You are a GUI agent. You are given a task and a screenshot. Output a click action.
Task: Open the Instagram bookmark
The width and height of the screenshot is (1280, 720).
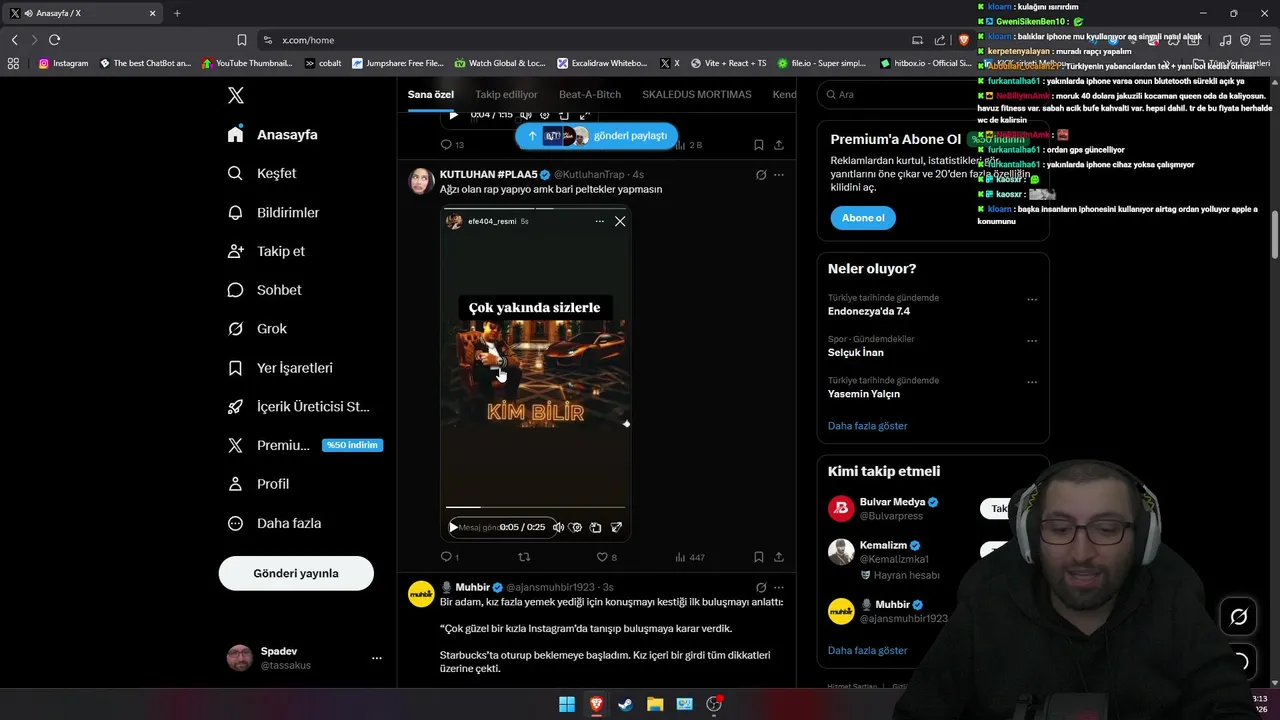coord(63,63)
